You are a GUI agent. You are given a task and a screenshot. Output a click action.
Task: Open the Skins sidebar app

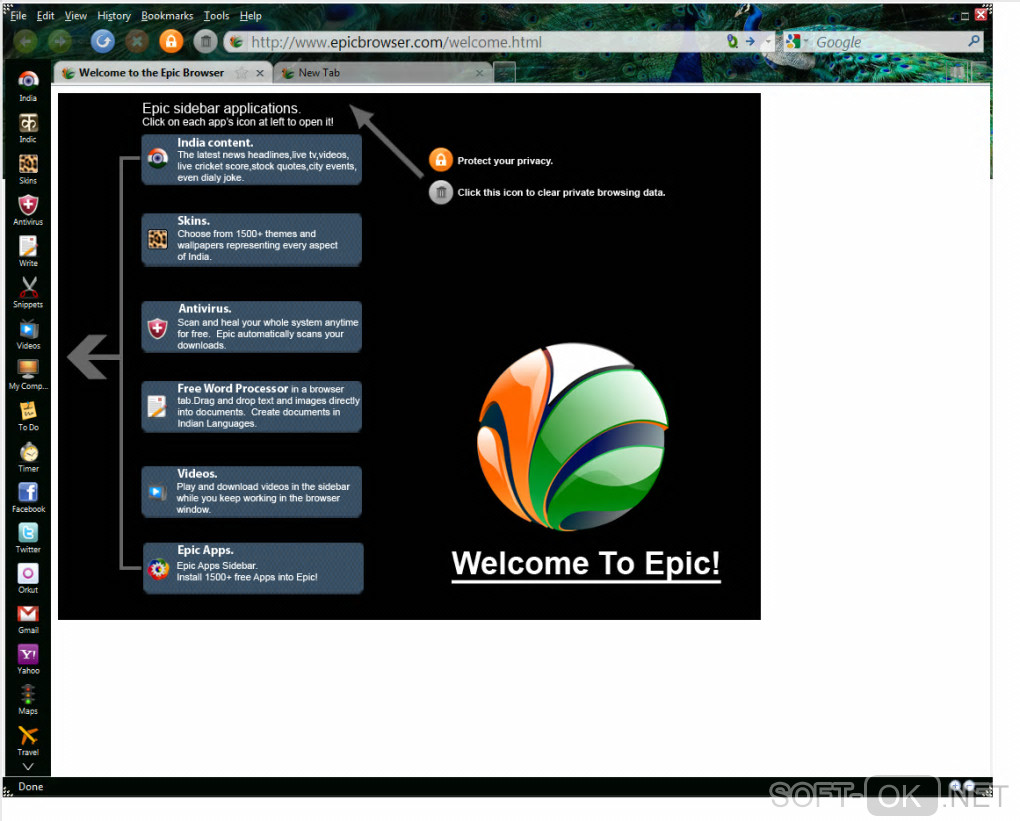pos(28,169)
